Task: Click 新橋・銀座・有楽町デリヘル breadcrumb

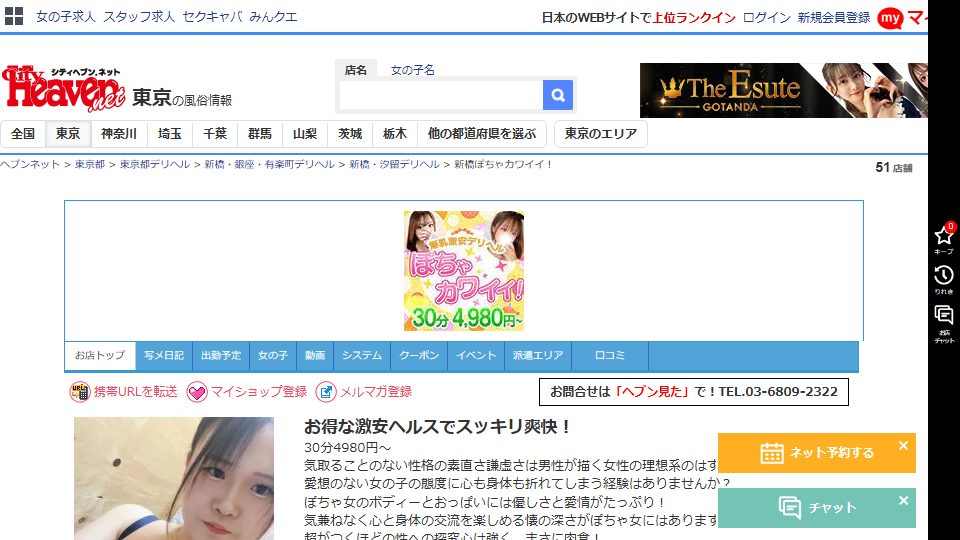Action: coord(269,164)
